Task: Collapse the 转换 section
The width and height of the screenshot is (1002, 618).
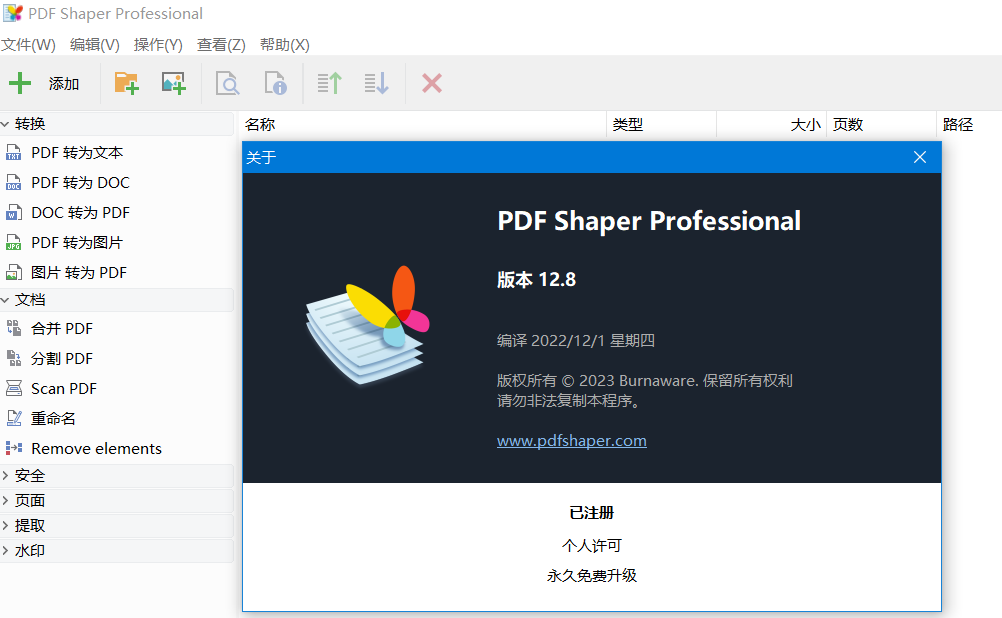Action: tap(5, 124)
